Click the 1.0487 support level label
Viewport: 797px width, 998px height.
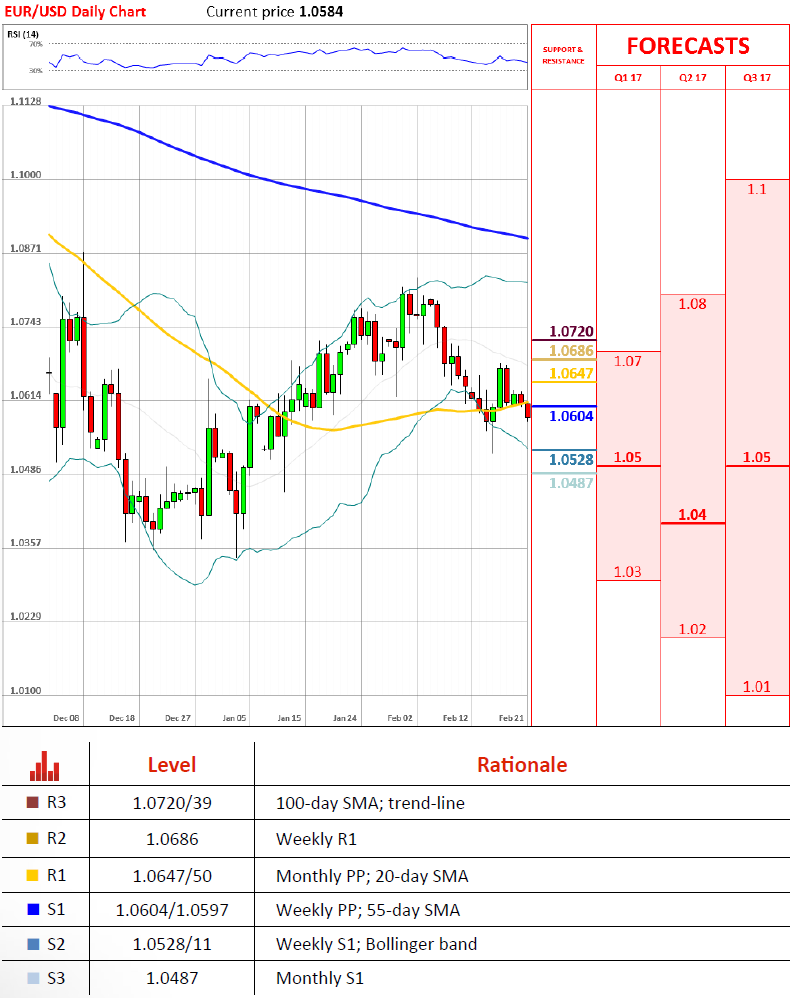tap(572, 482)
